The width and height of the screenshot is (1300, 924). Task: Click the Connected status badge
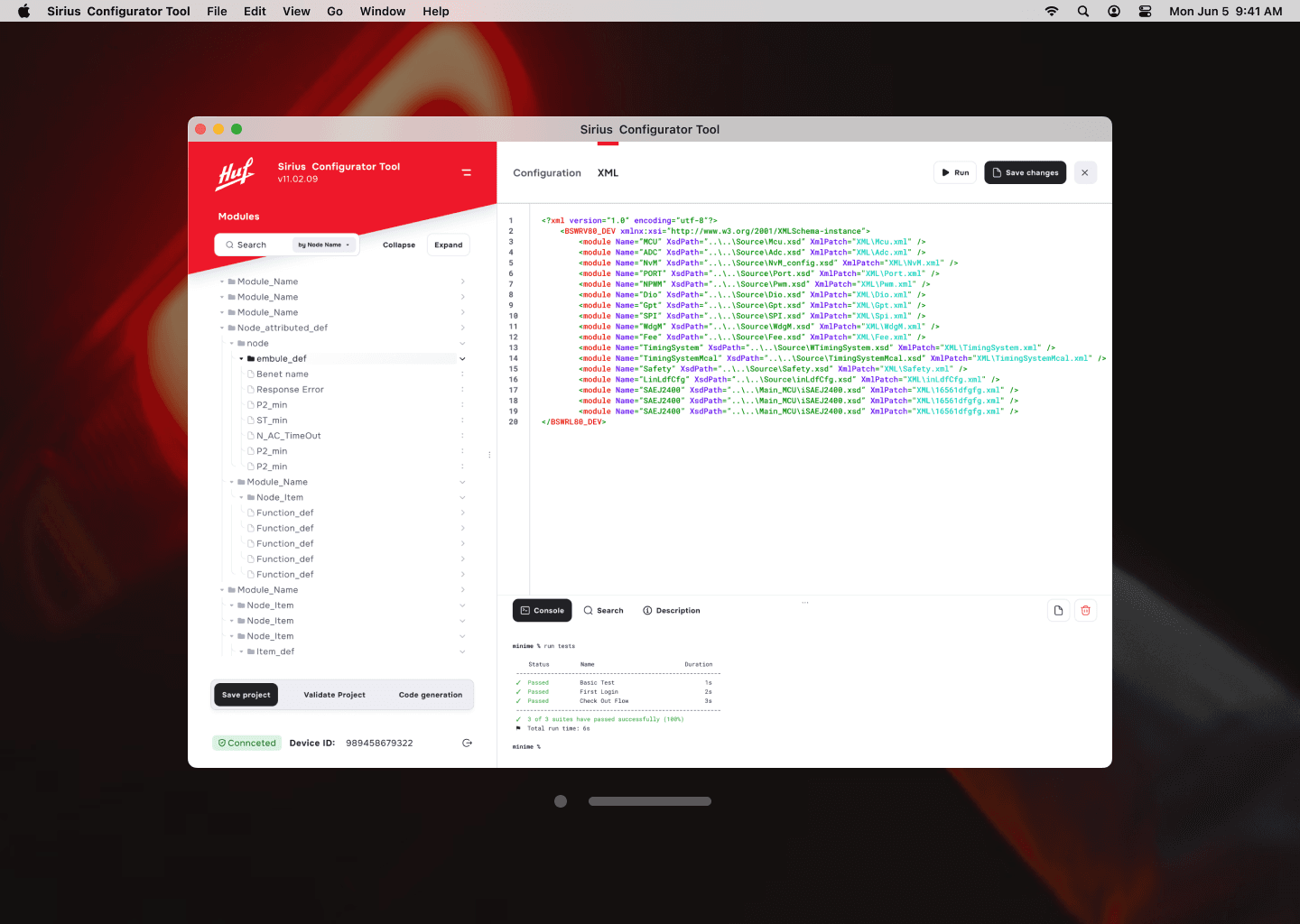pos(246,743)
